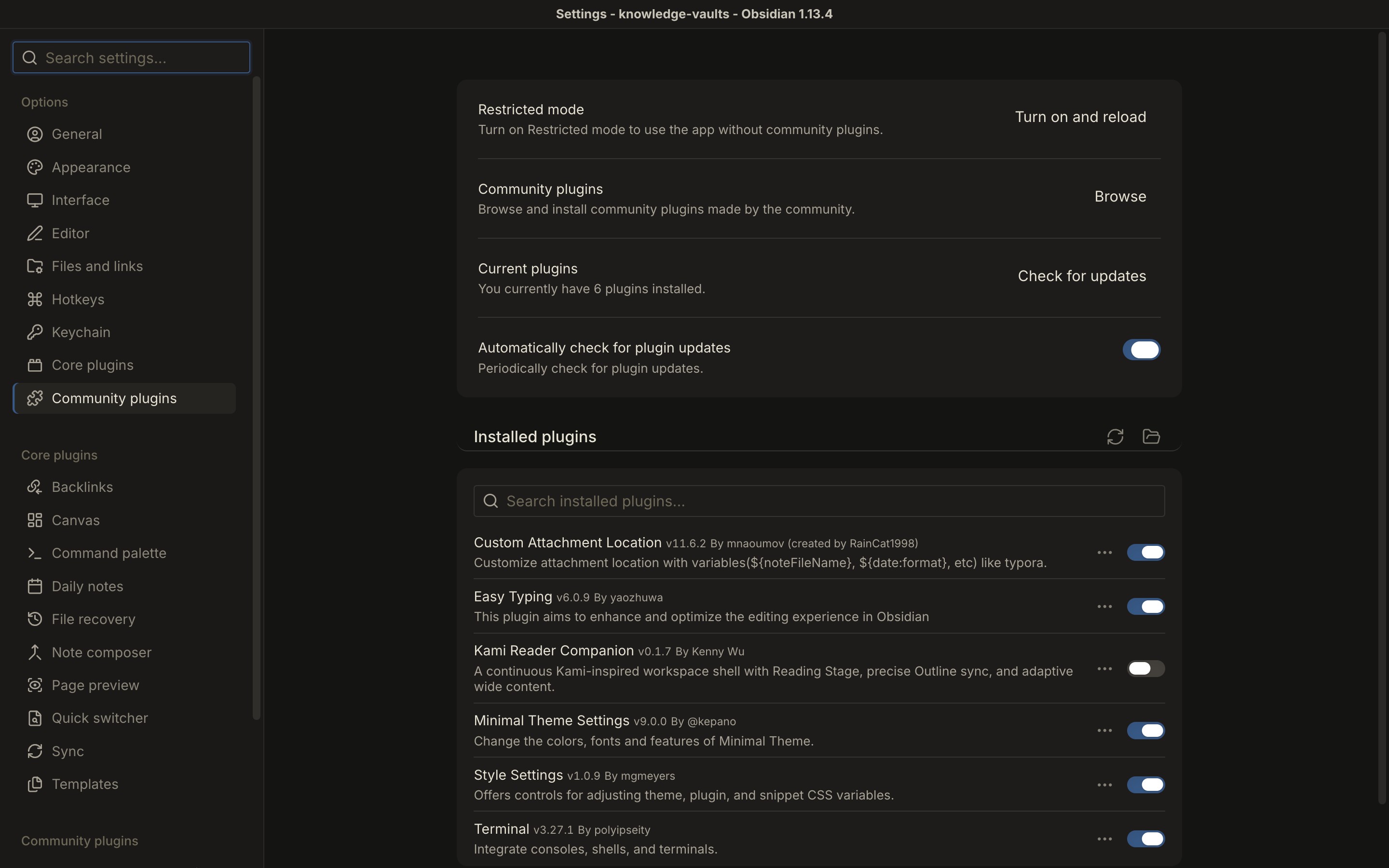Toggle automatic plugin update checking
Image resolution: width=1389 pixels, height=868 pixels.
point(1141,350)
